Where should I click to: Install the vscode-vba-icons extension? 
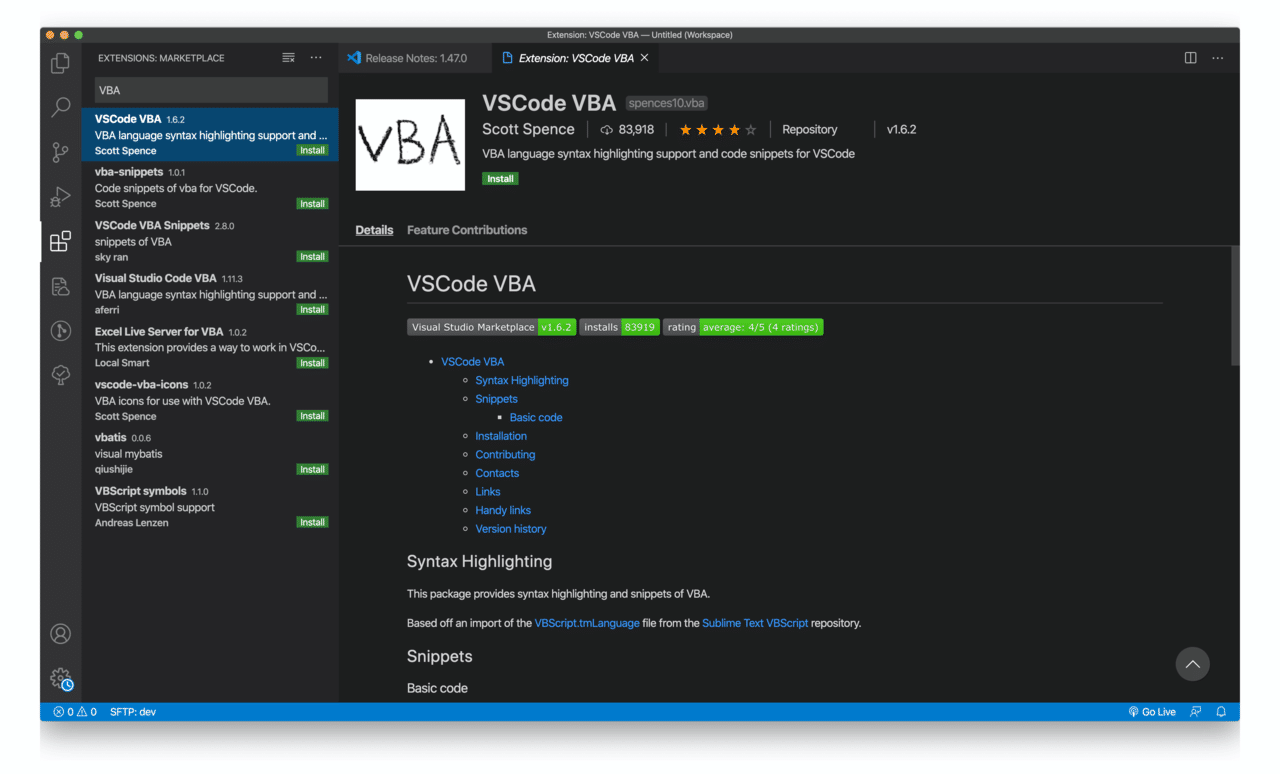point(313,416)
